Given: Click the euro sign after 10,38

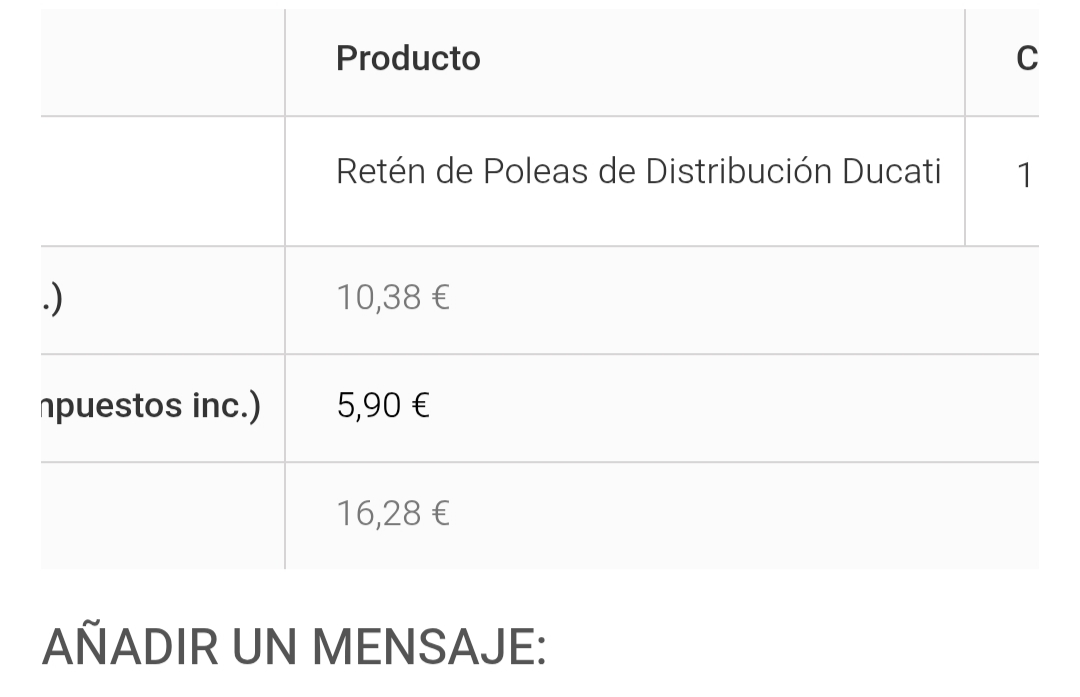Looking at the screenshot, I should coord(441,298).
